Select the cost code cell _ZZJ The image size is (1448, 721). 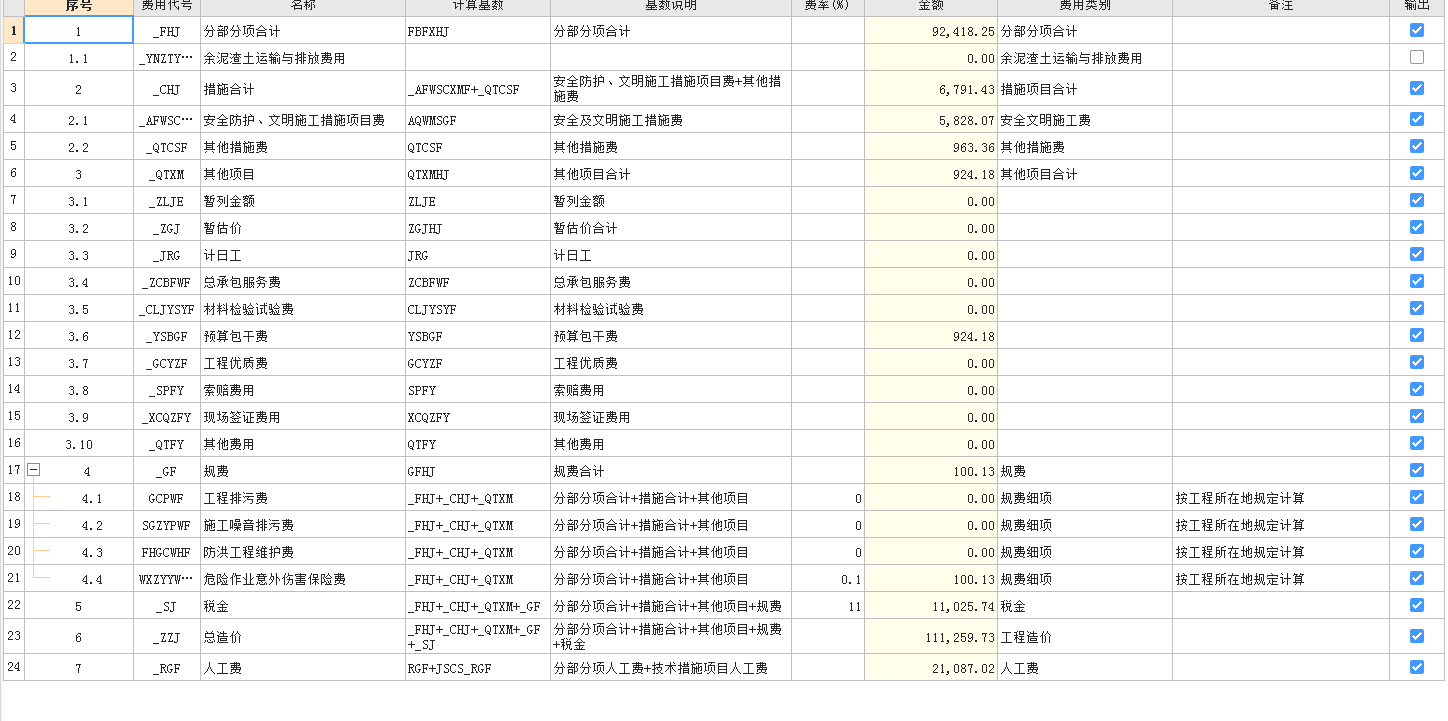pyautogui.click(x=167, y=637)
